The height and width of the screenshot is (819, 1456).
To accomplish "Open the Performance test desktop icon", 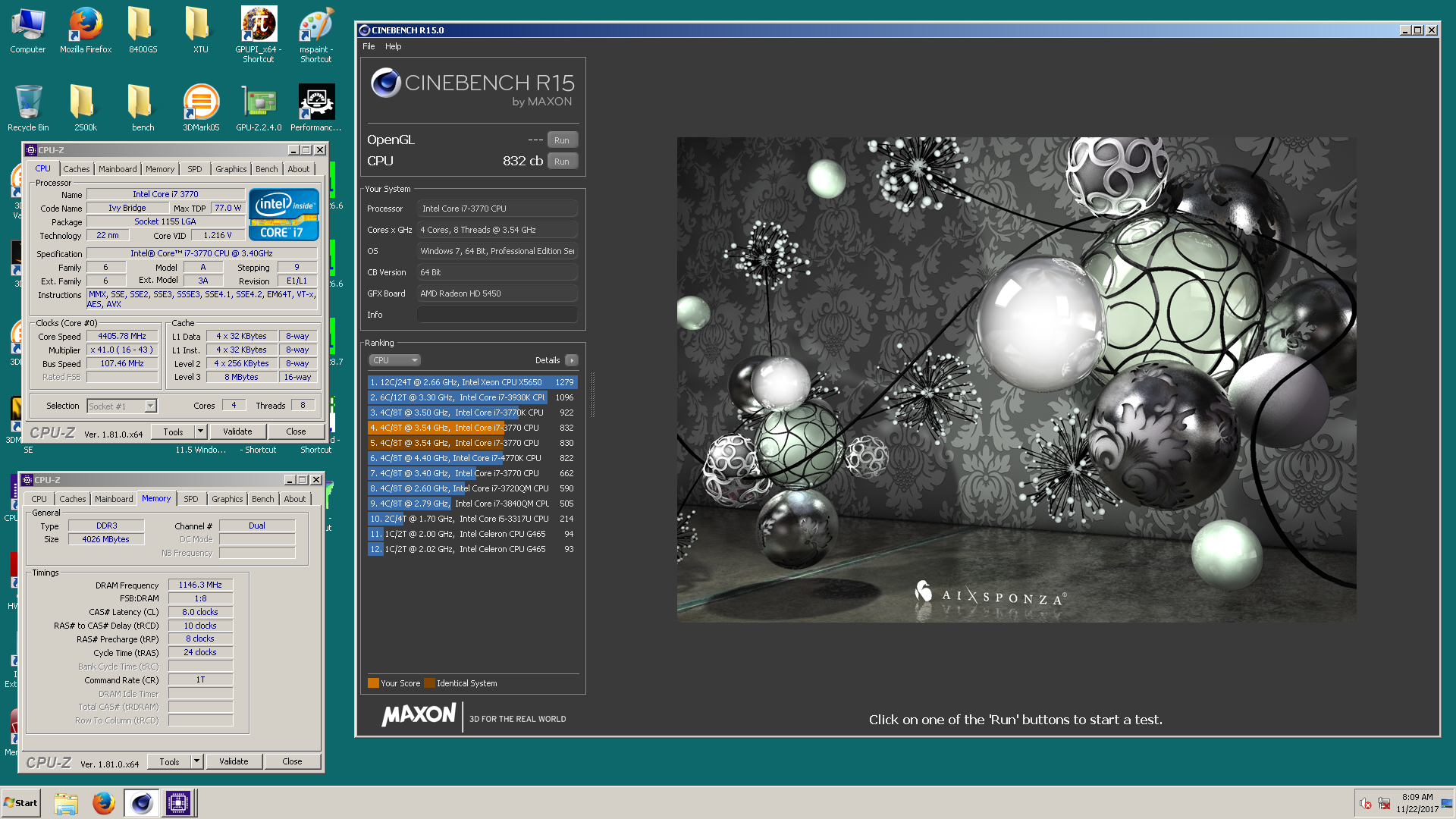I will click(316, 108).
